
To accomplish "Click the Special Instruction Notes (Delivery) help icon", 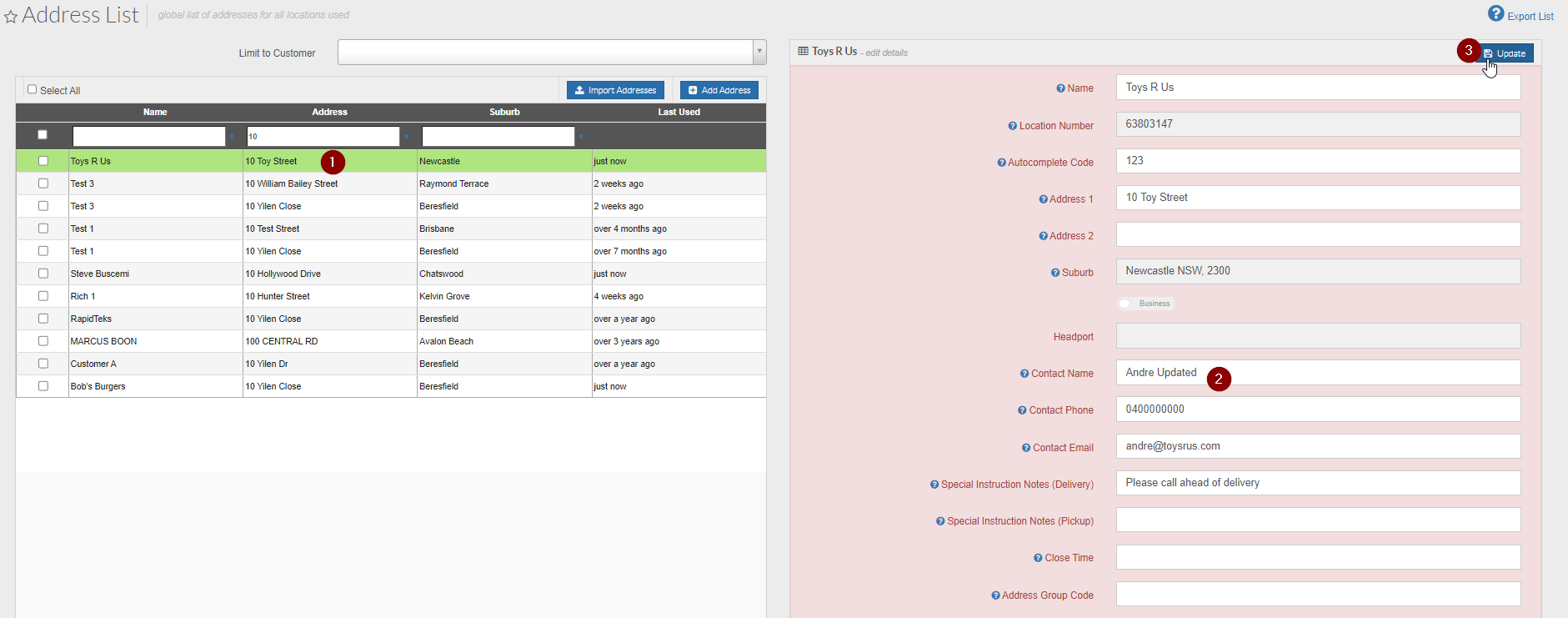I will 934,485.
